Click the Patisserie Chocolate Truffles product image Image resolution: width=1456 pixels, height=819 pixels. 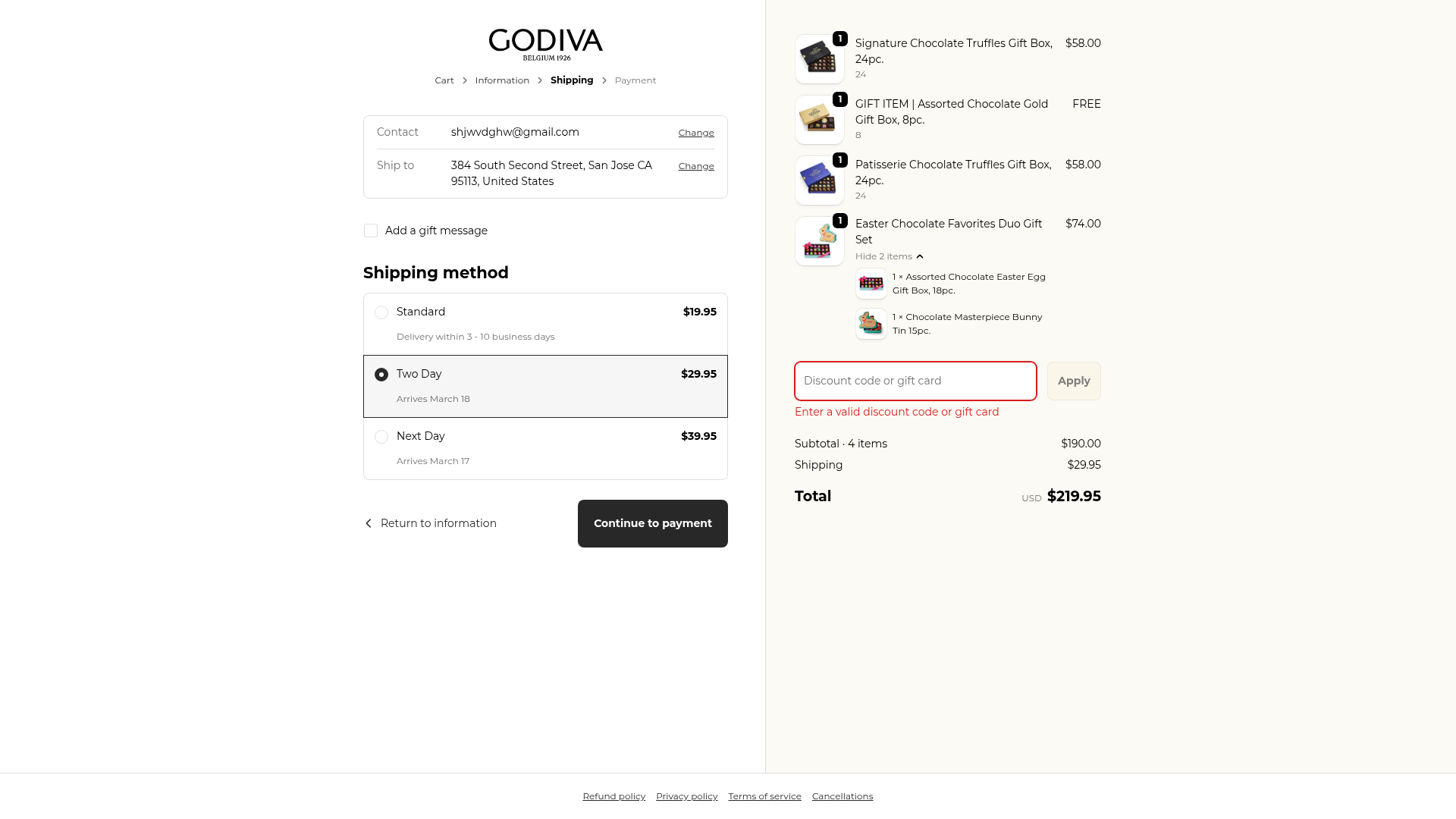point(819,180)
